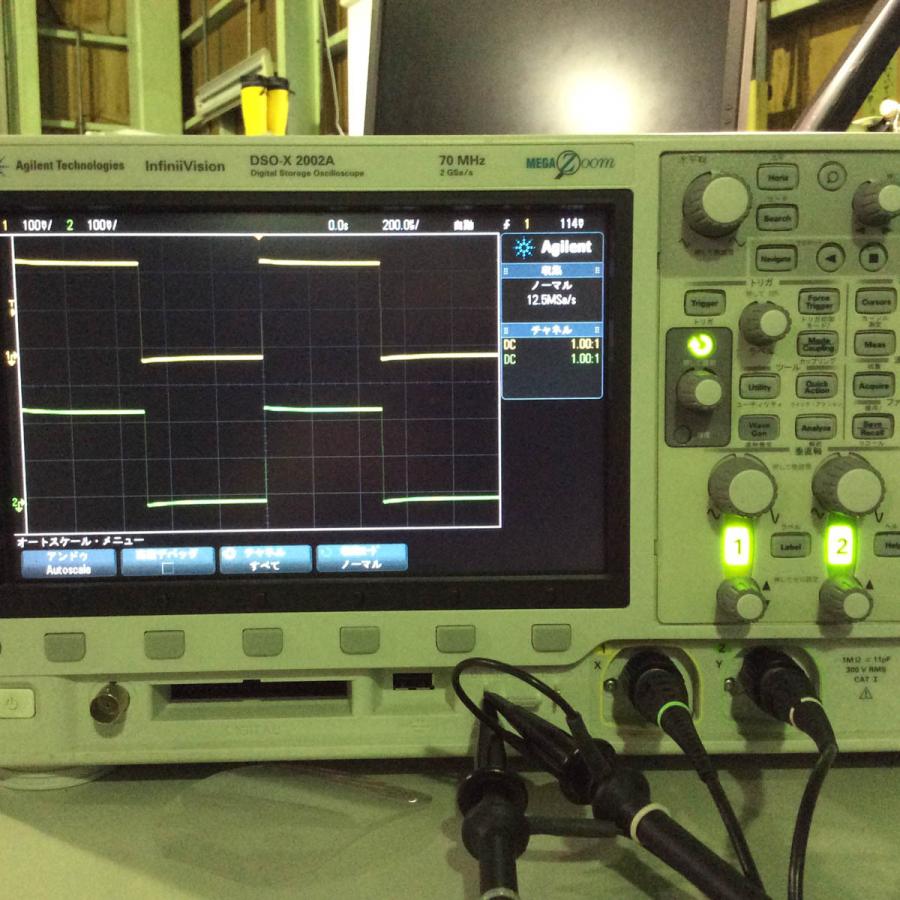Open the Meas measurement button
The image size is (900, 900).
point(874,343)
